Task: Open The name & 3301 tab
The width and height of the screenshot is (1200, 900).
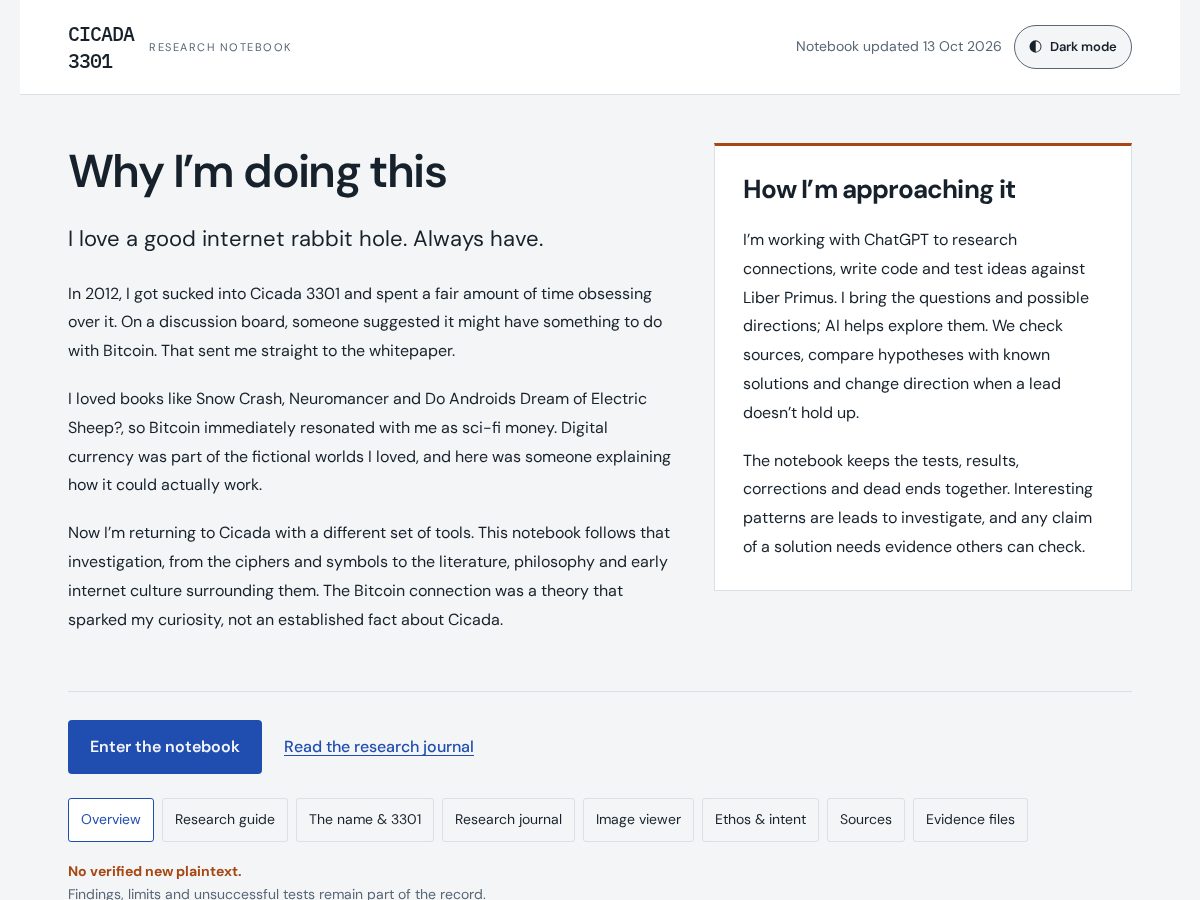Action: coord(365,820)
